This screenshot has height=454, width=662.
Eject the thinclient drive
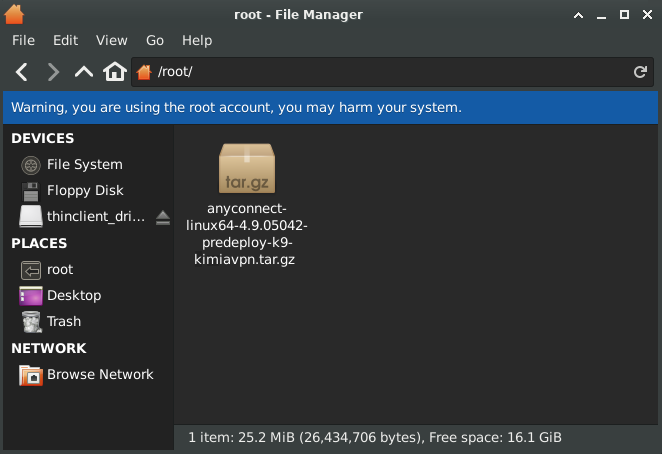click(163, 217)
